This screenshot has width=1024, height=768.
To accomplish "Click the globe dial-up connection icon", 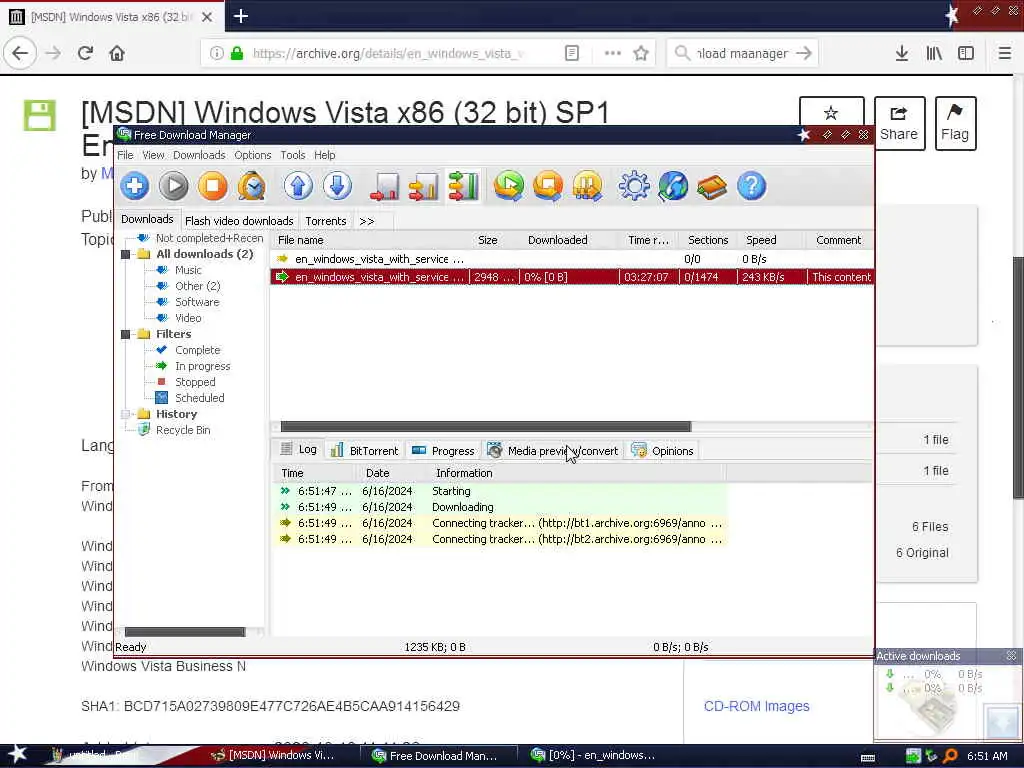I will (673, 186).
